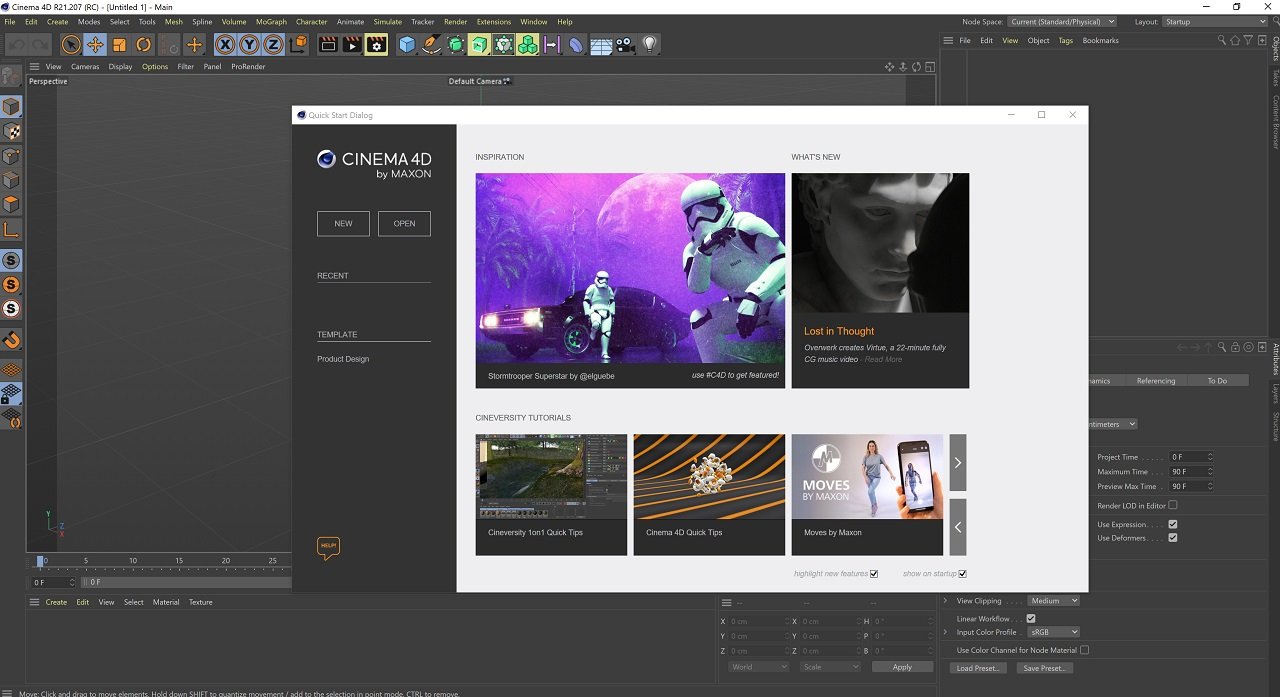Add a Light object from toolbar
This screenshot has height=697, width=1280.
(x=650, y=44)
